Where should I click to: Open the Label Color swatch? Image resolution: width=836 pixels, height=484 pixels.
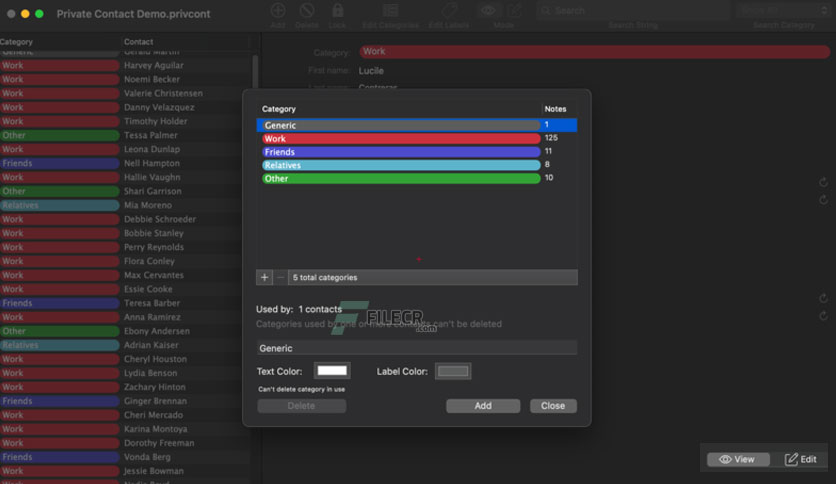coord(453,371)
